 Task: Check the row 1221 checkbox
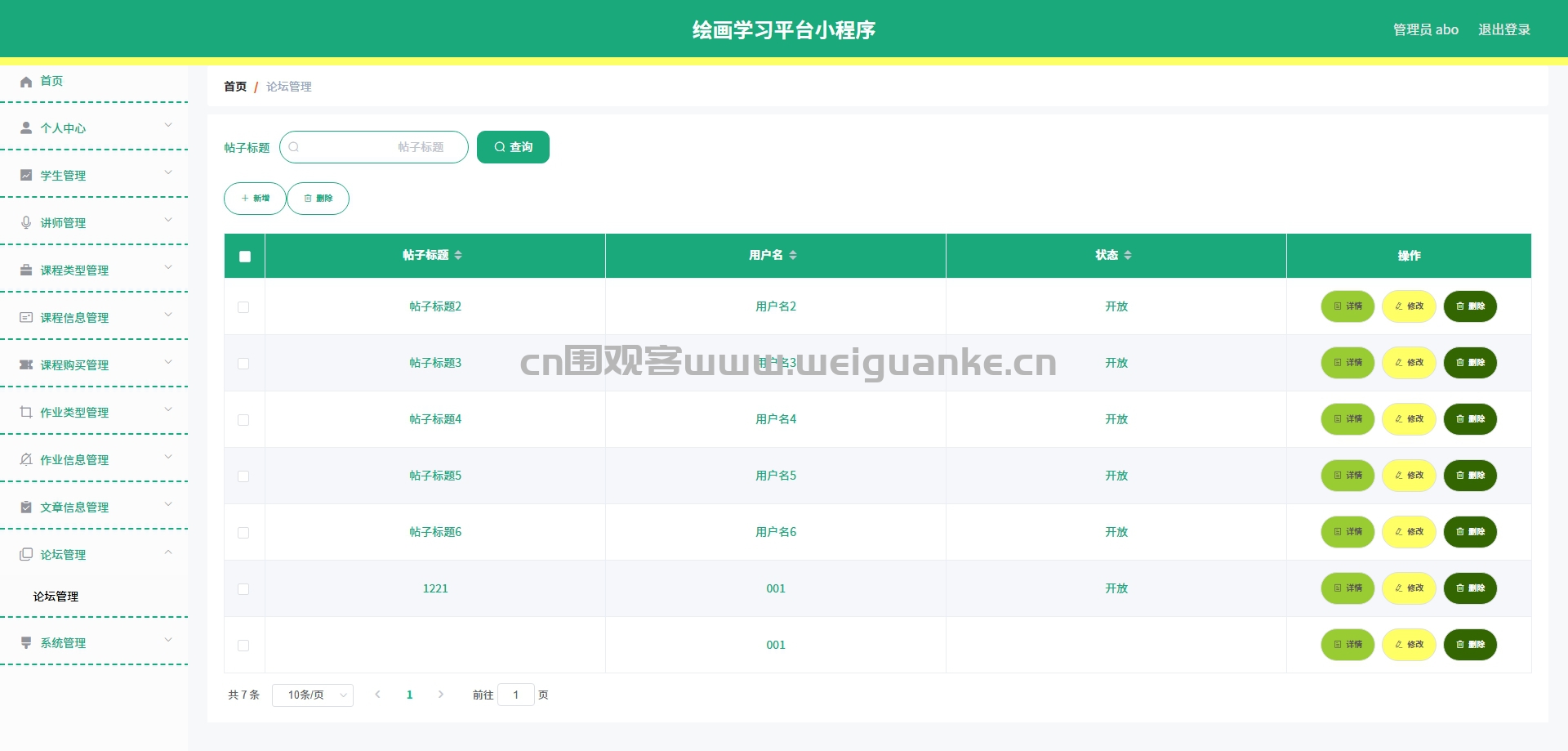coord(243,589)
